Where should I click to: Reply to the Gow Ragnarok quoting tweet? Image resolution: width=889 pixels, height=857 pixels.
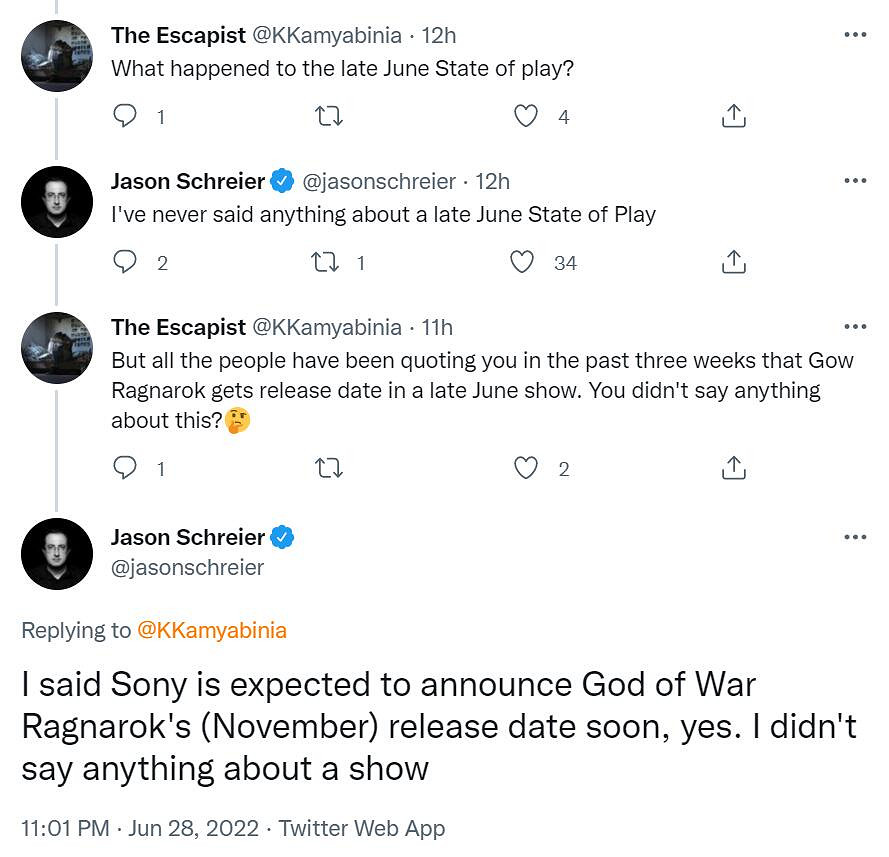pos(125,468)
